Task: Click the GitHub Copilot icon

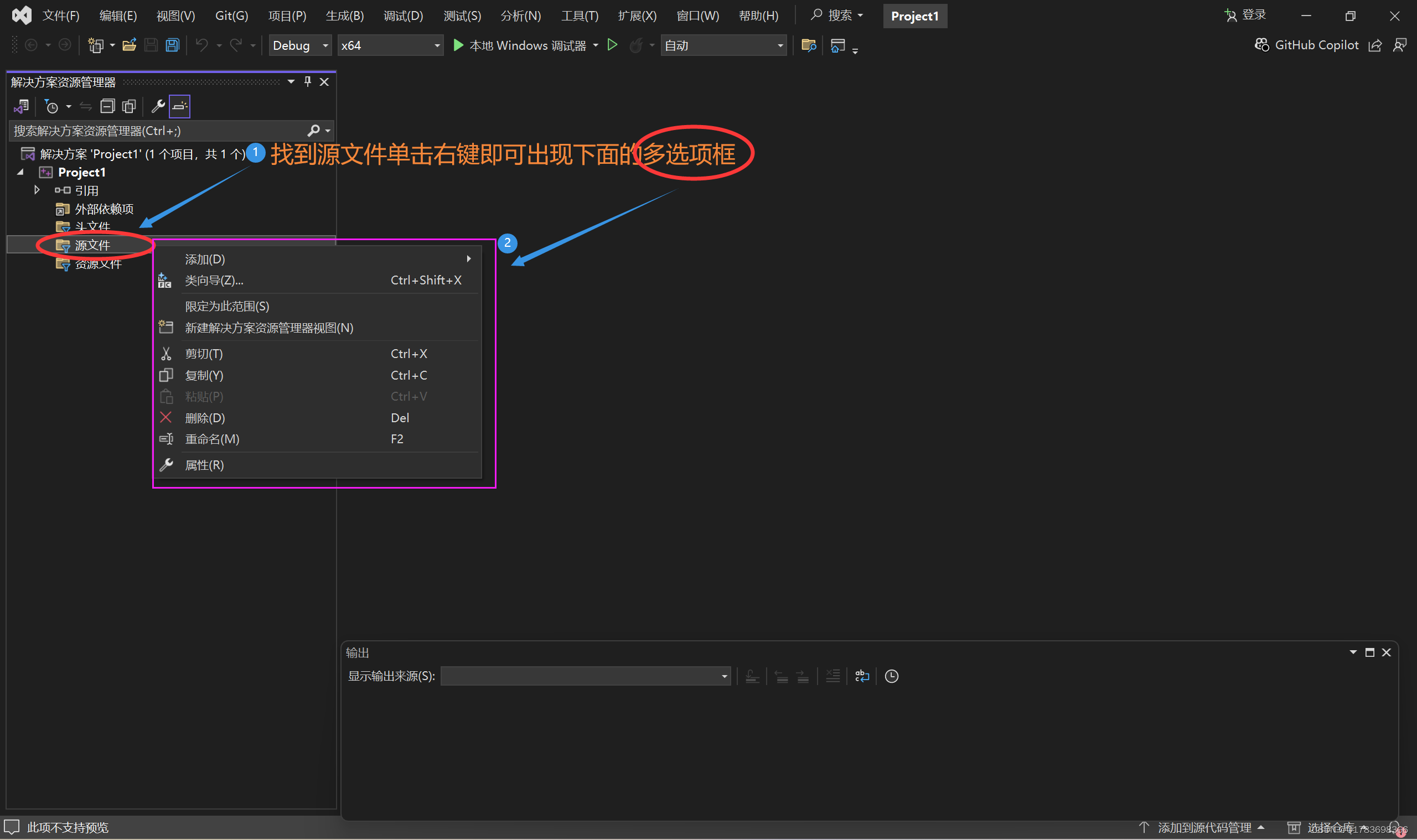Action: point(1261,45)
